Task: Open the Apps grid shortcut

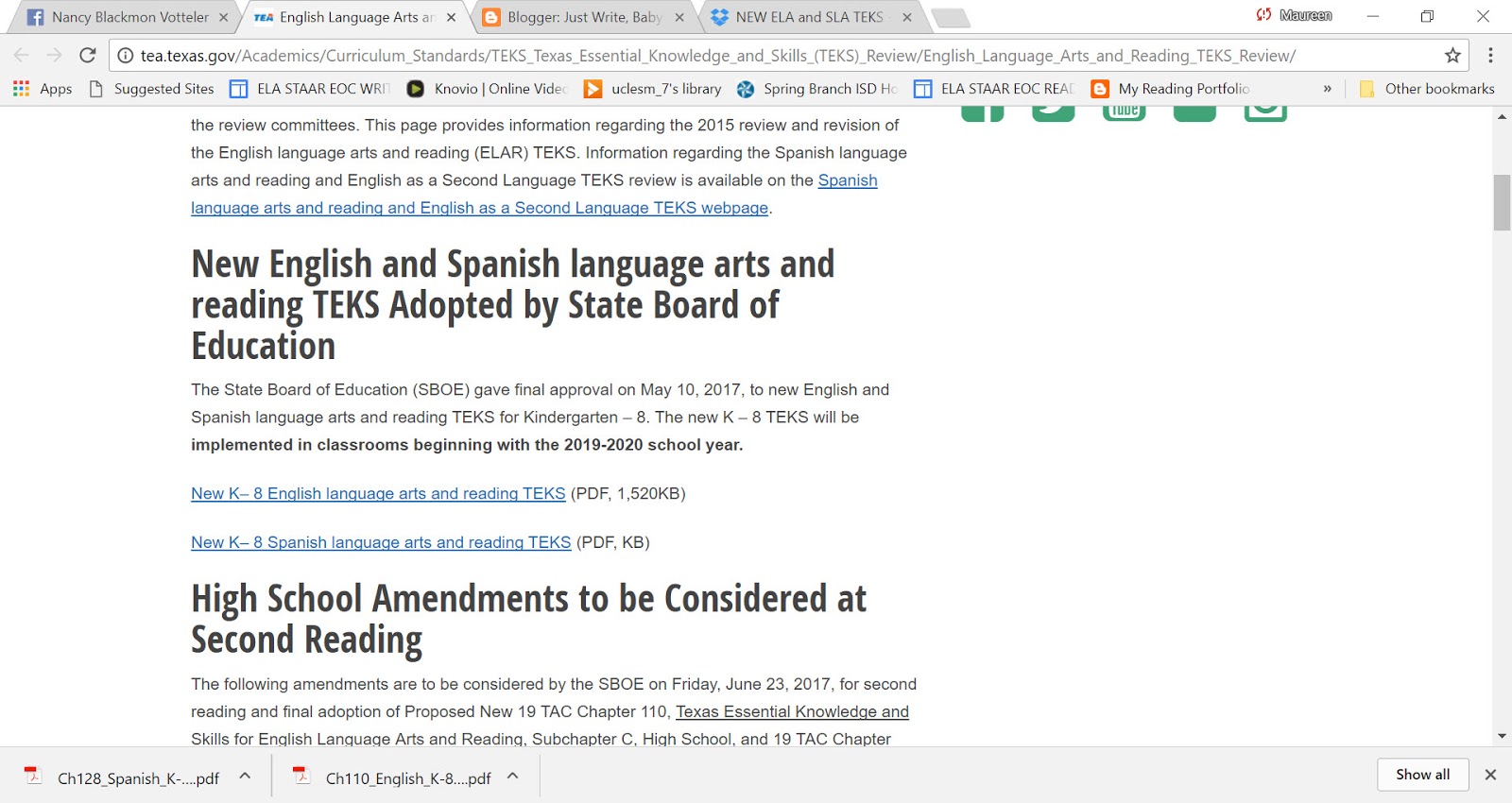Action: point(43,89)
